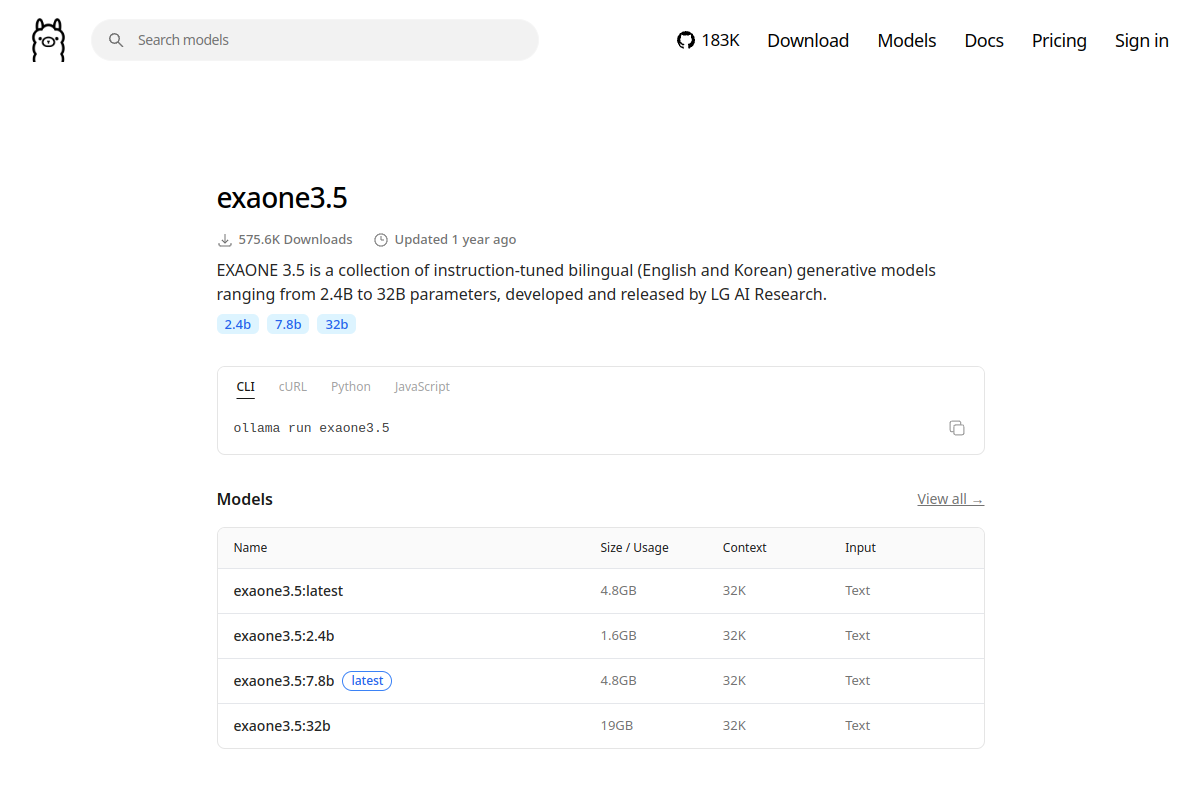The image size is (1200, 800).
Task: Click the 'Size / Usage' column header
Action: (634, 548)
